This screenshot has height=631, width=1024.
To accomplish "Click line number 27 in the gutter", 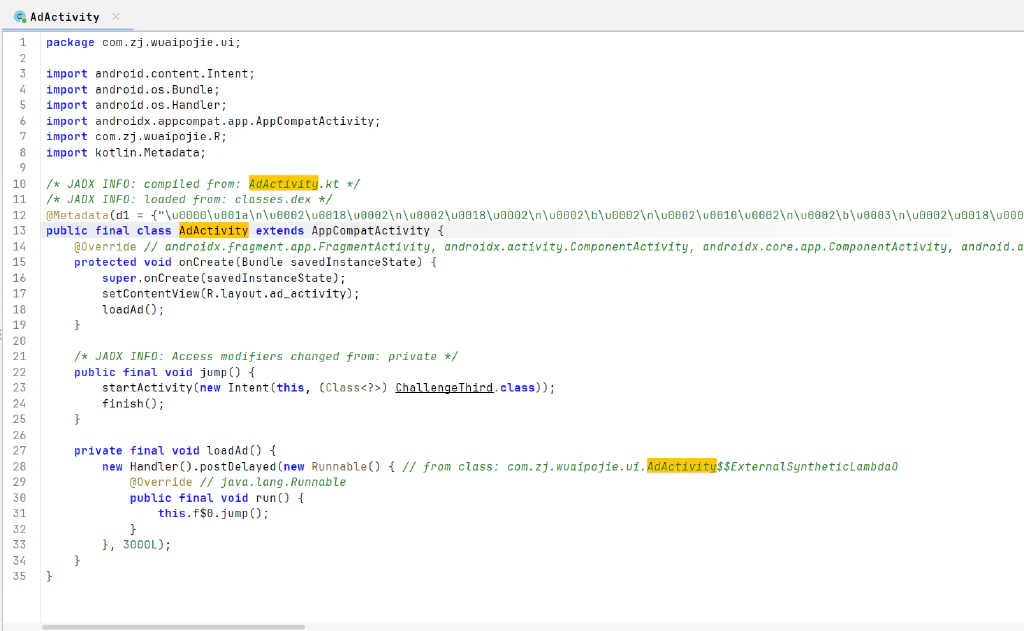I will click(20, 451).
